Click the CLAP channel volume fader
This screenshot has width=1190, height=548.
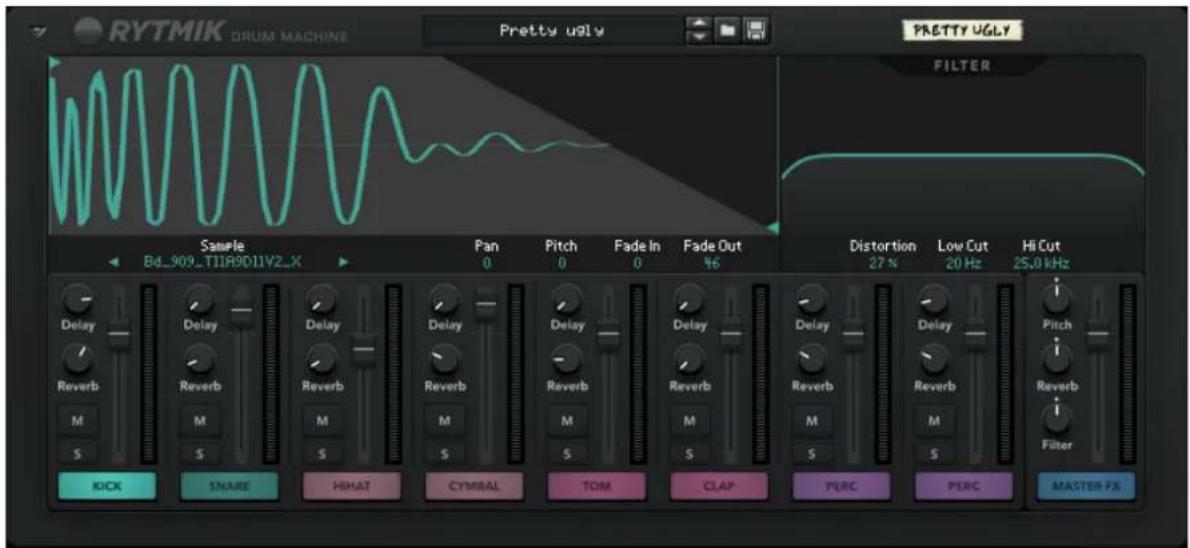pyautogui.click(x=731, y=333)
